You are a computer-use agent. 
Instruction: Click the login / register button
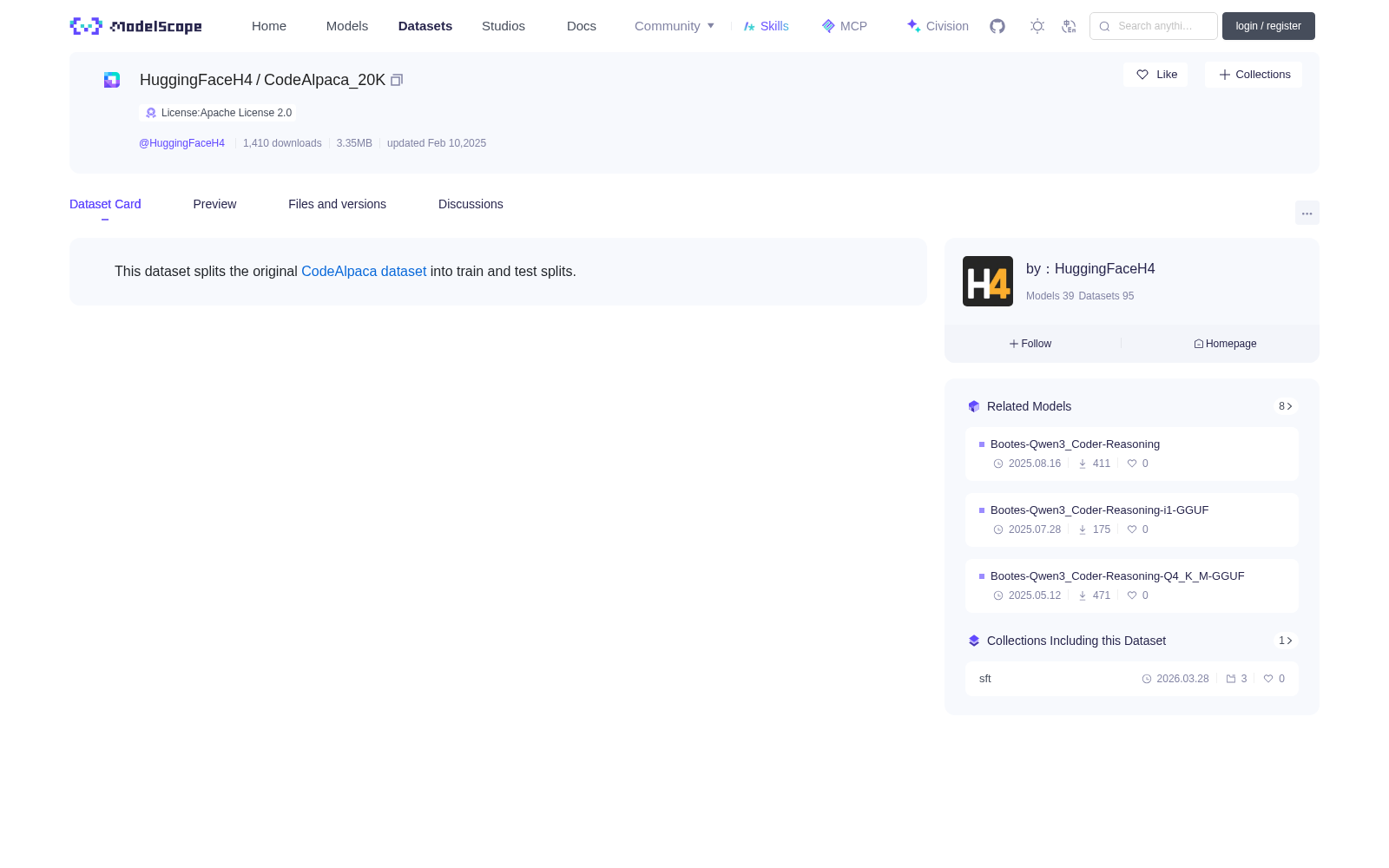[1268, 26]
